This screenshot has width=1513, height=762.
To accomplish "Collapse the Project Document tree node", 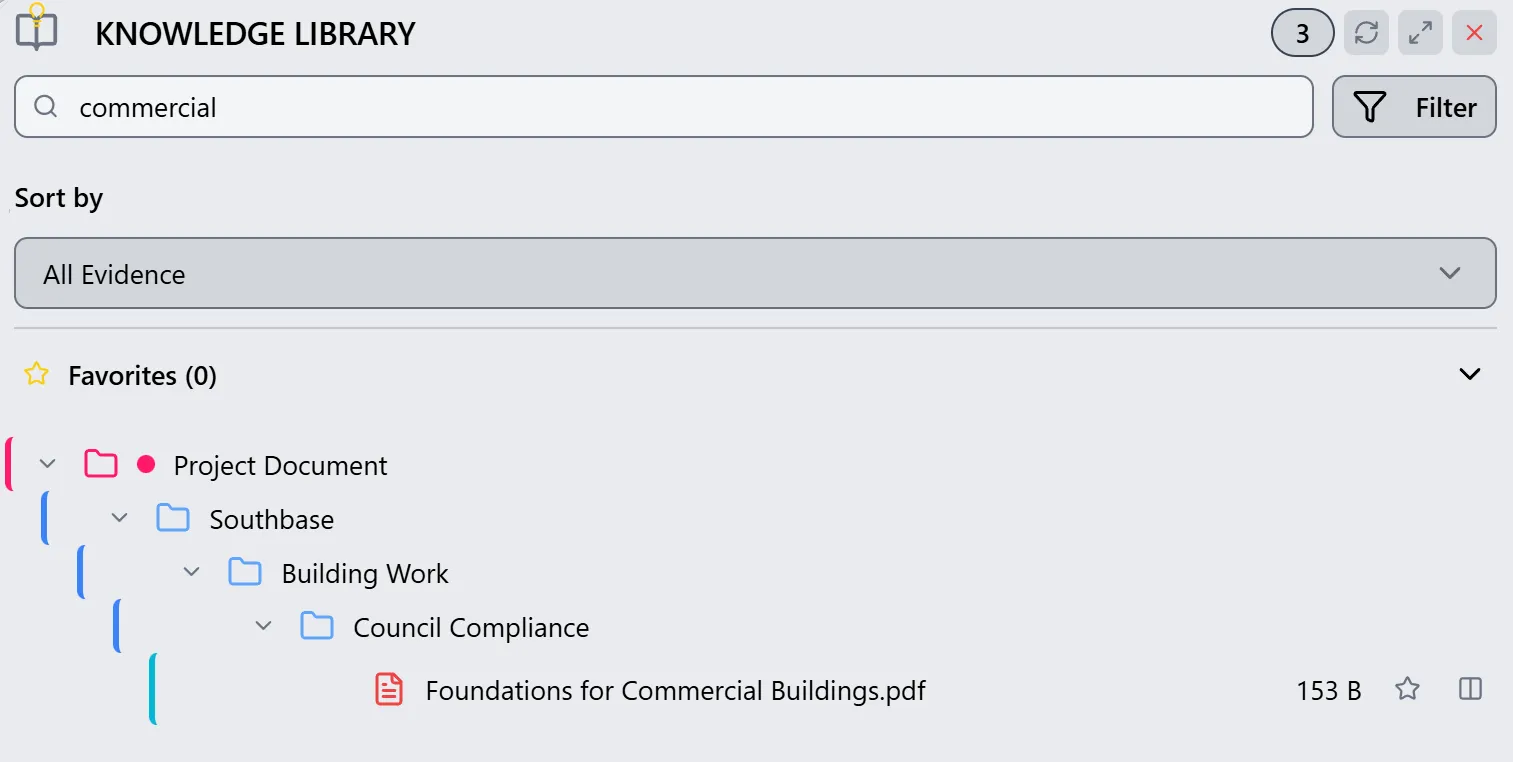I will point(47,465).
